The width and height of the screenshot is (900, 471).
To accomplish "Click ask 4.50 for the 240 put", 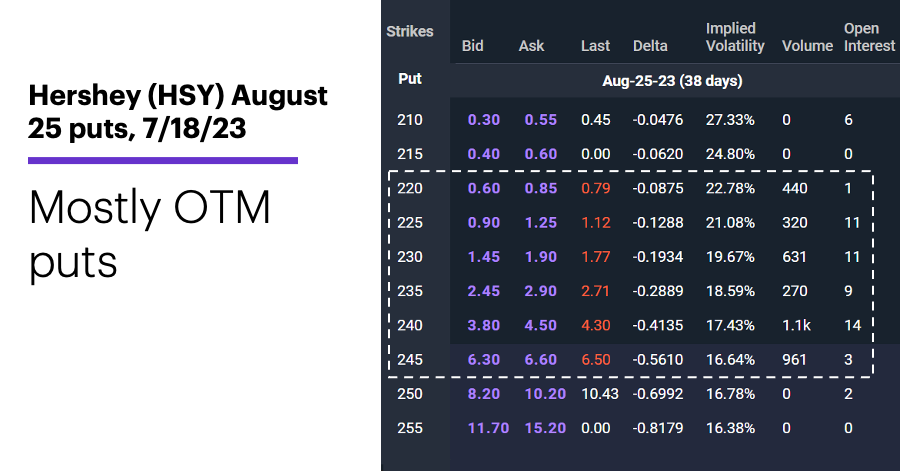I will pyautogui.click(x=541, y=325).
